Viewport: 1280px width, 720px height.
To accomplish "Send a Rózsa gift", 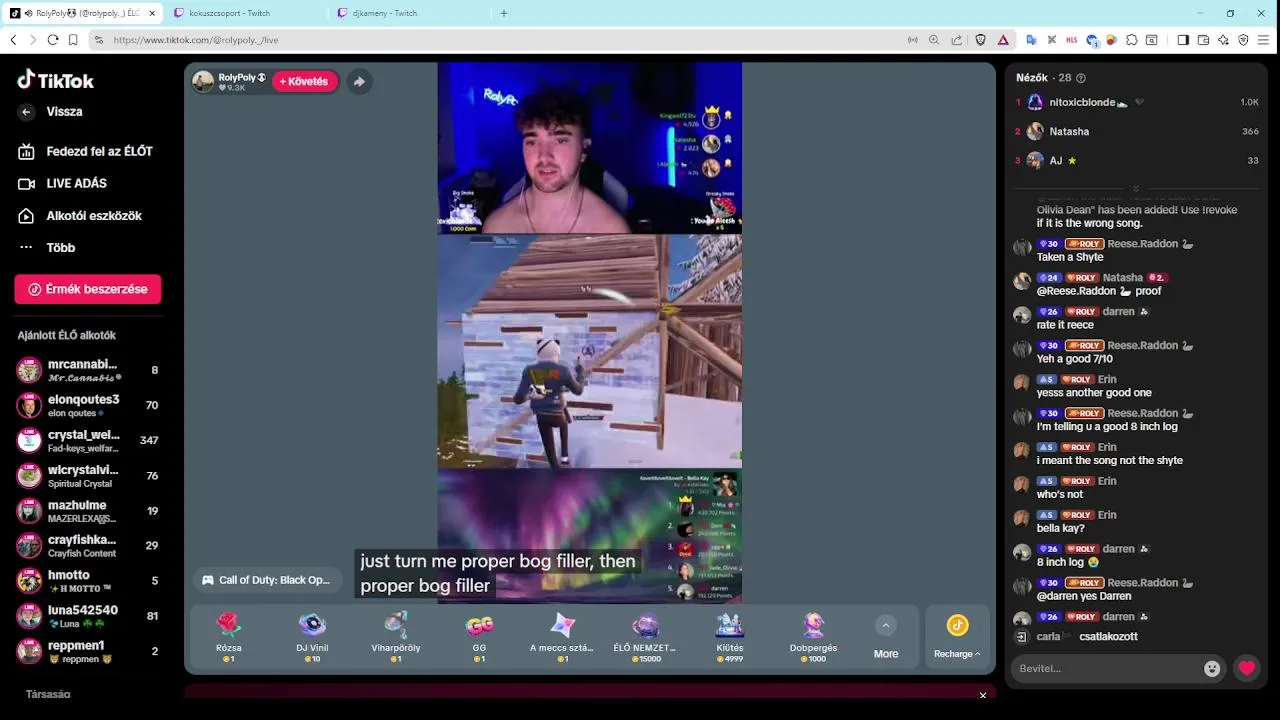I will [229, 638].
